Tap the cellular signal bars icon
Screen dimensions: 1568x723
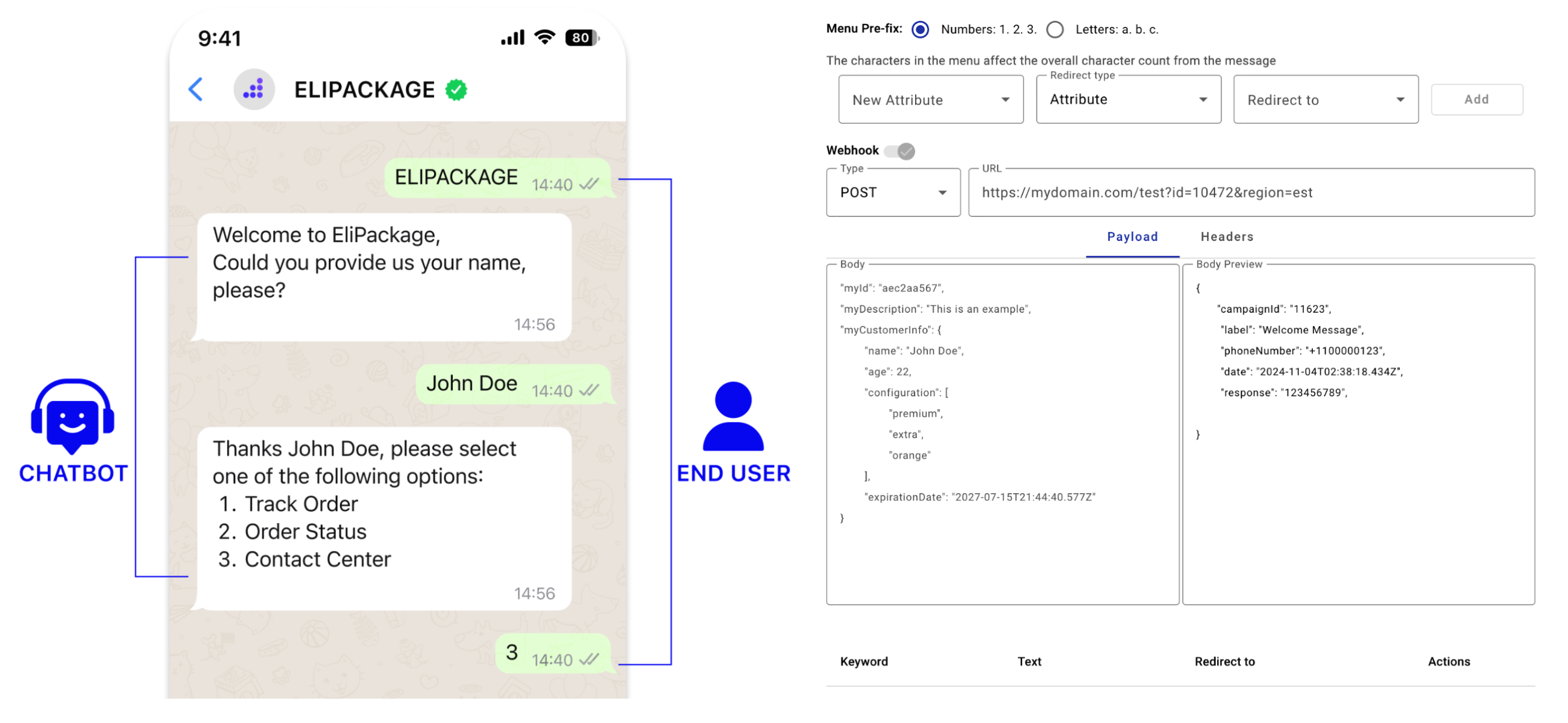point(512,38)
